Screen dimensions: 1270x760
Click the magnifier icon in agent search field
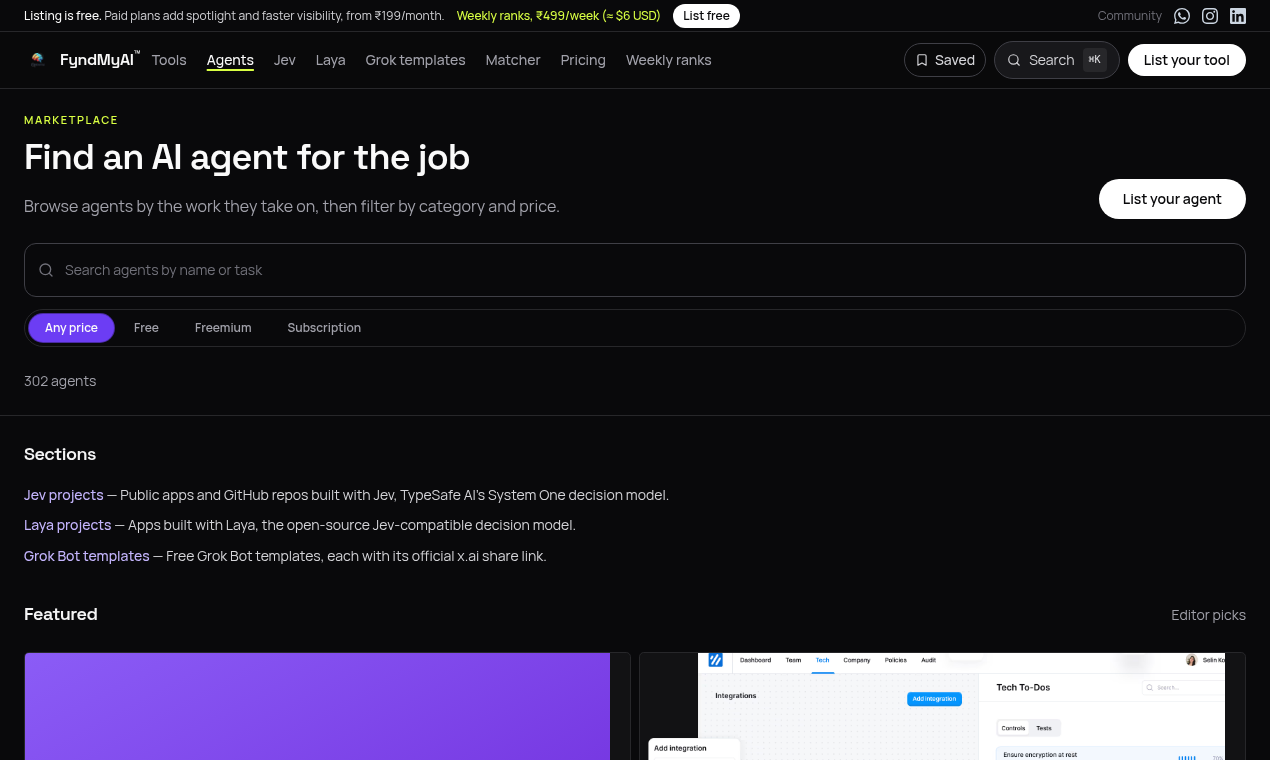[46, 270]
